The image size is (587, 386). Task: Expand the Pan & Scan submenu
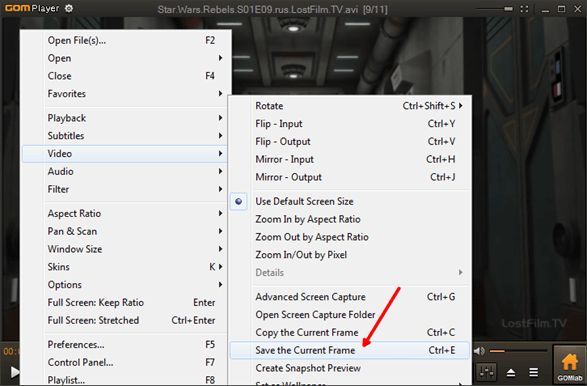[125, 231]
